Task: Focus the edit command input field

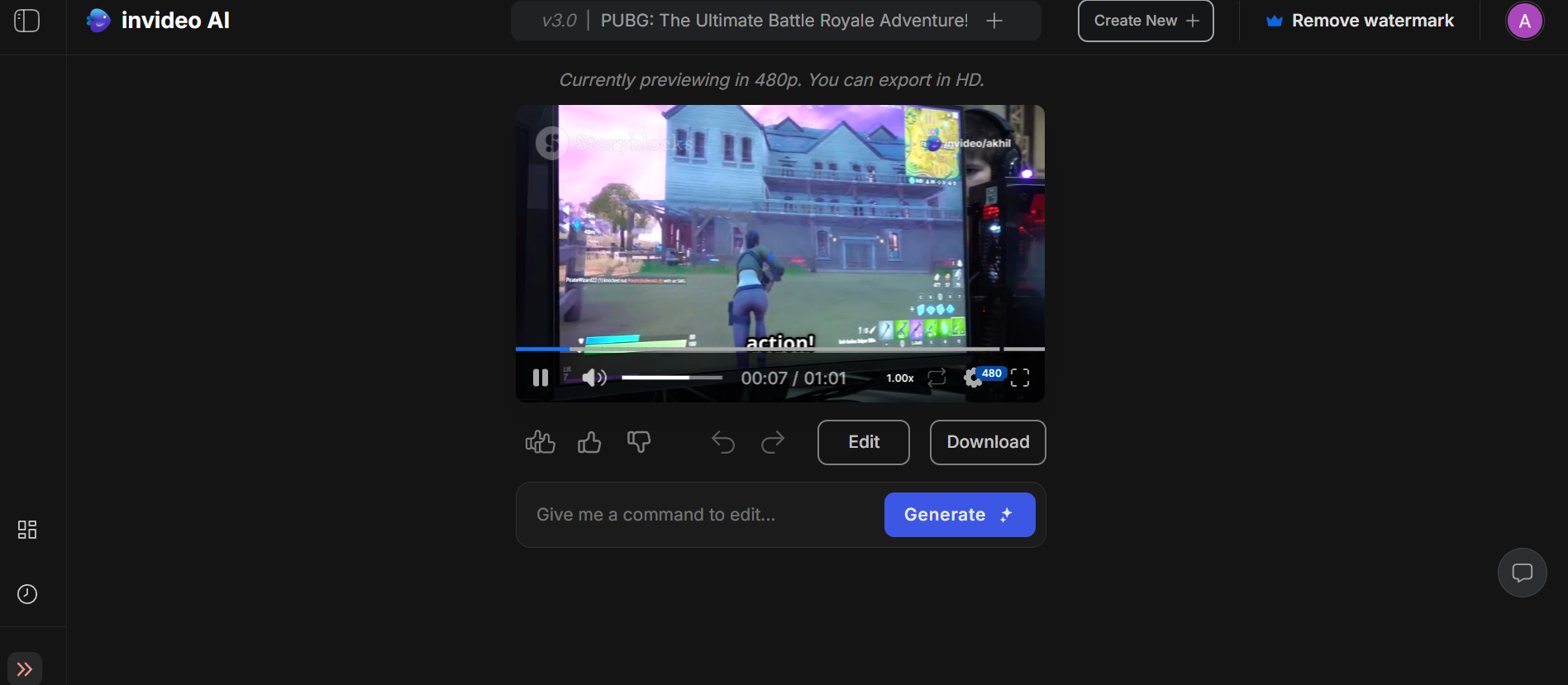Action: pos(703,515)
